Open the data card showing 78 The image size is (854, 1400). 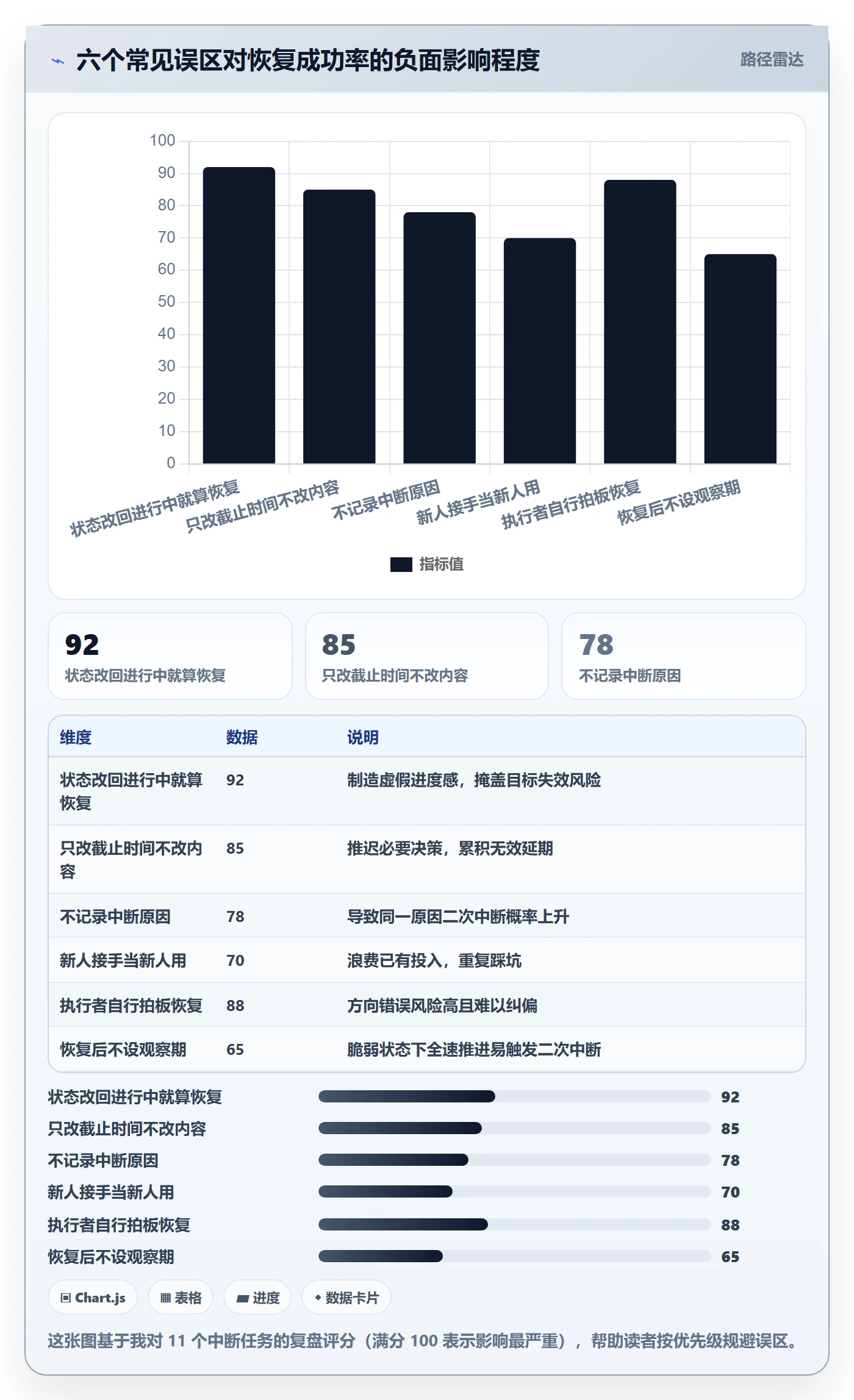click(x=684, y=656)
